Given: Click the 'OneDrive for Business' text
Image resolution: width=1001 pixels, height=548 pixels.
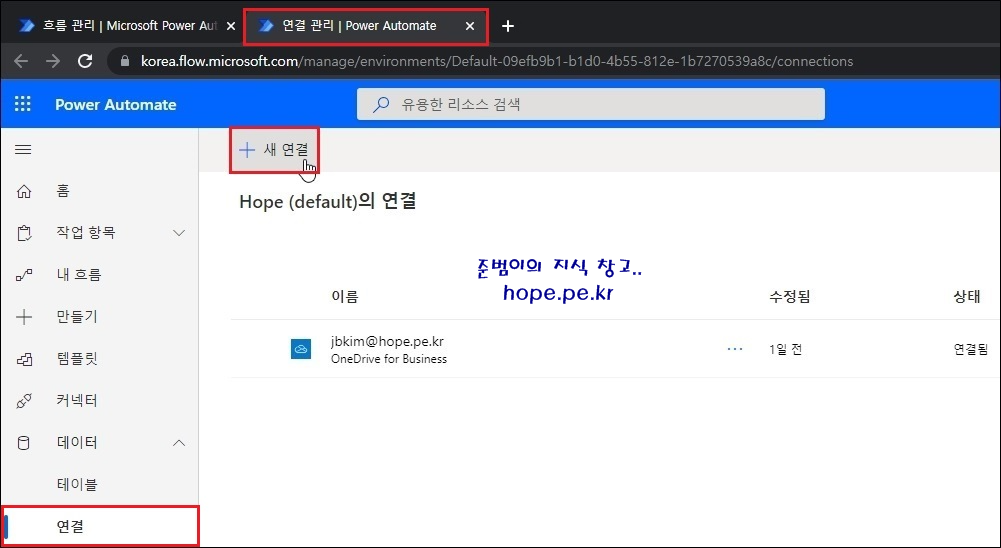Looking at the screenshot, I should (389, 359).
